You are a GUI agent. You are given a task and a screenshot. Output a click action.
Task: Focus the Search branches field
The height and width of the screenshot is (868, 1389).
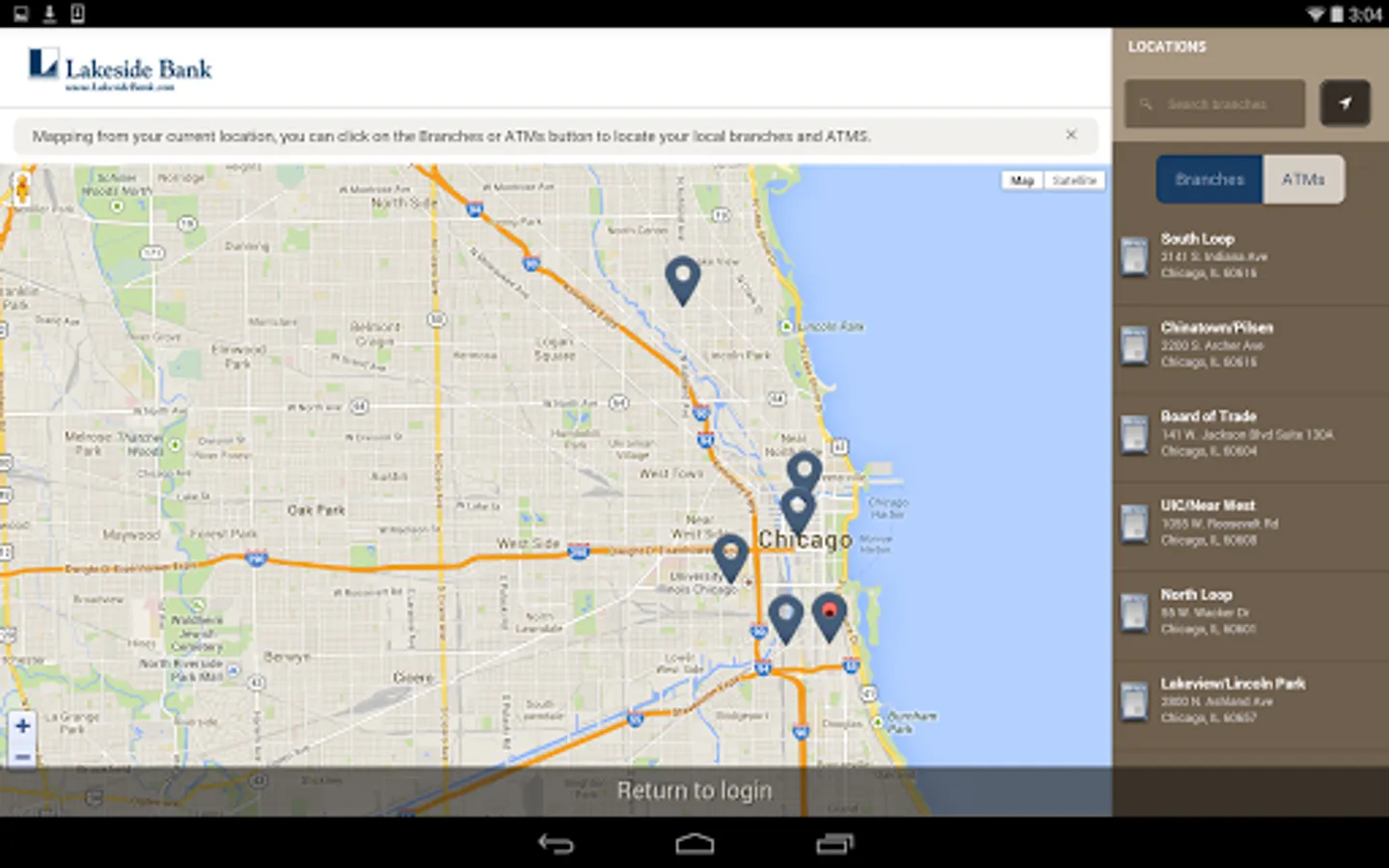pyautogui.click(x=1215, y=103)
